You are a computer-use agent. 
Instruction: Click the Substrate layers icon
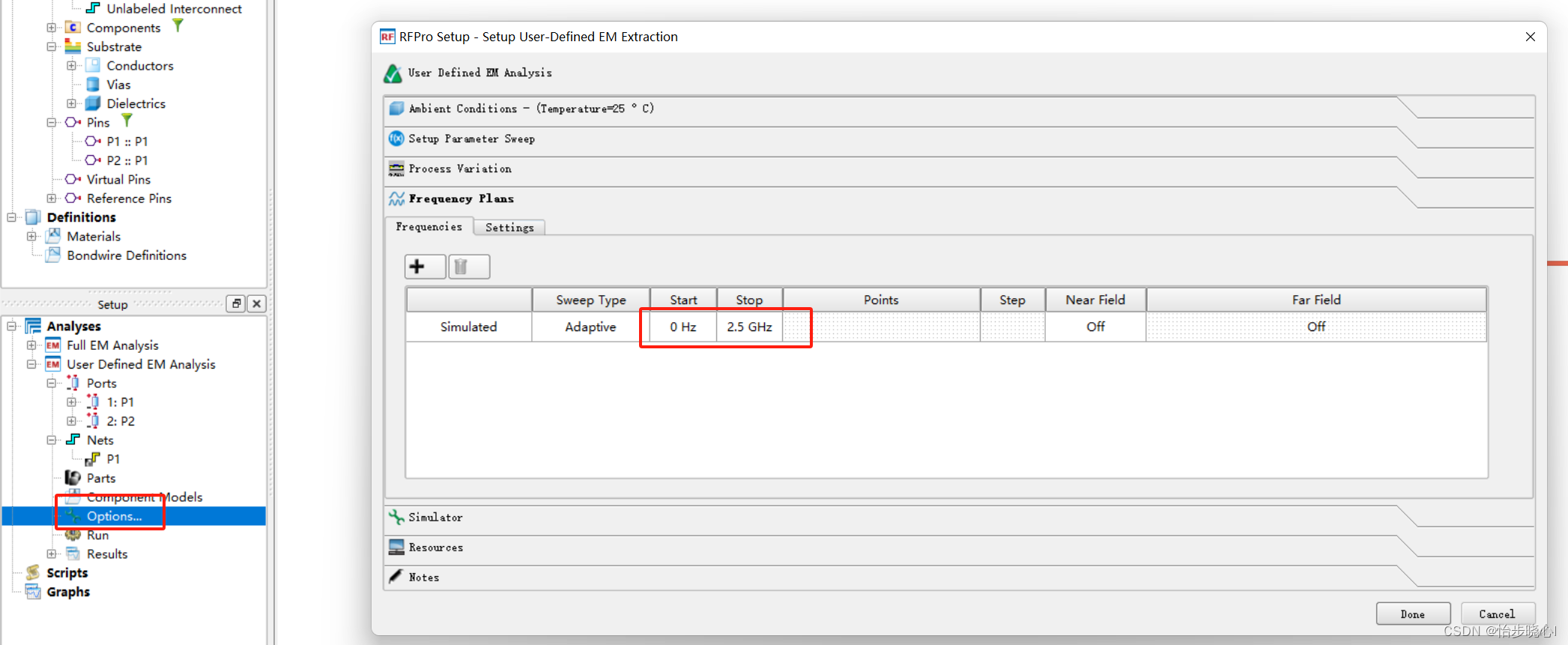(x=73, y=46)
